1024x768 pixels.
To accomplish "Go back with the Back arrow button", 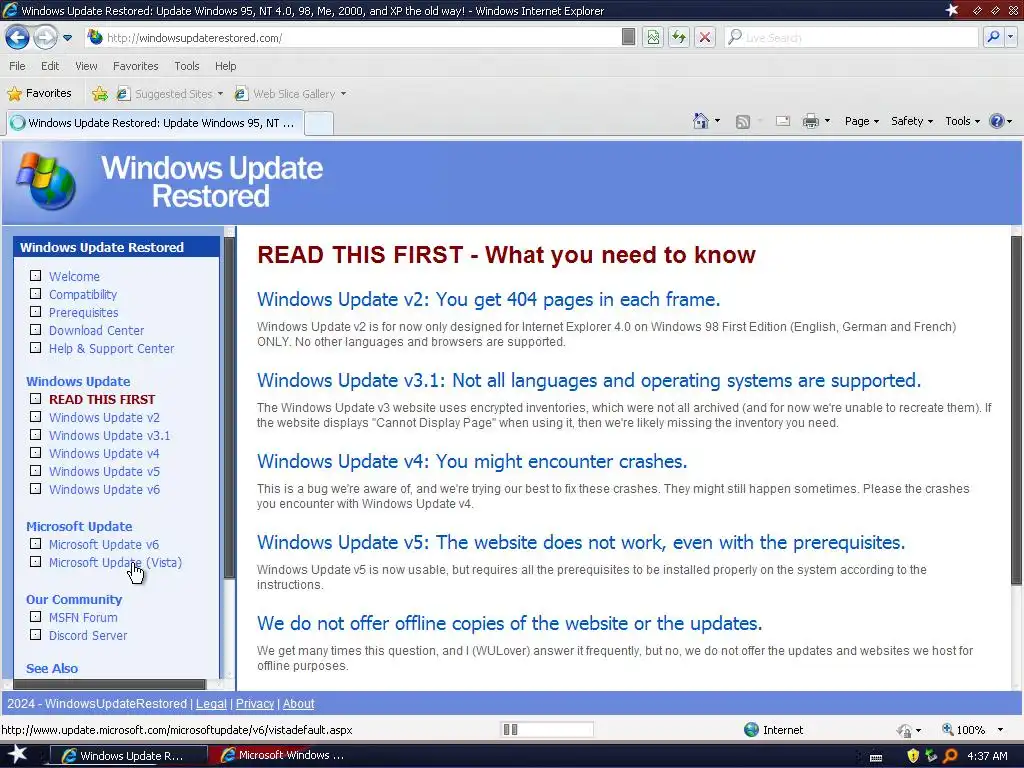I will point(17,37).
